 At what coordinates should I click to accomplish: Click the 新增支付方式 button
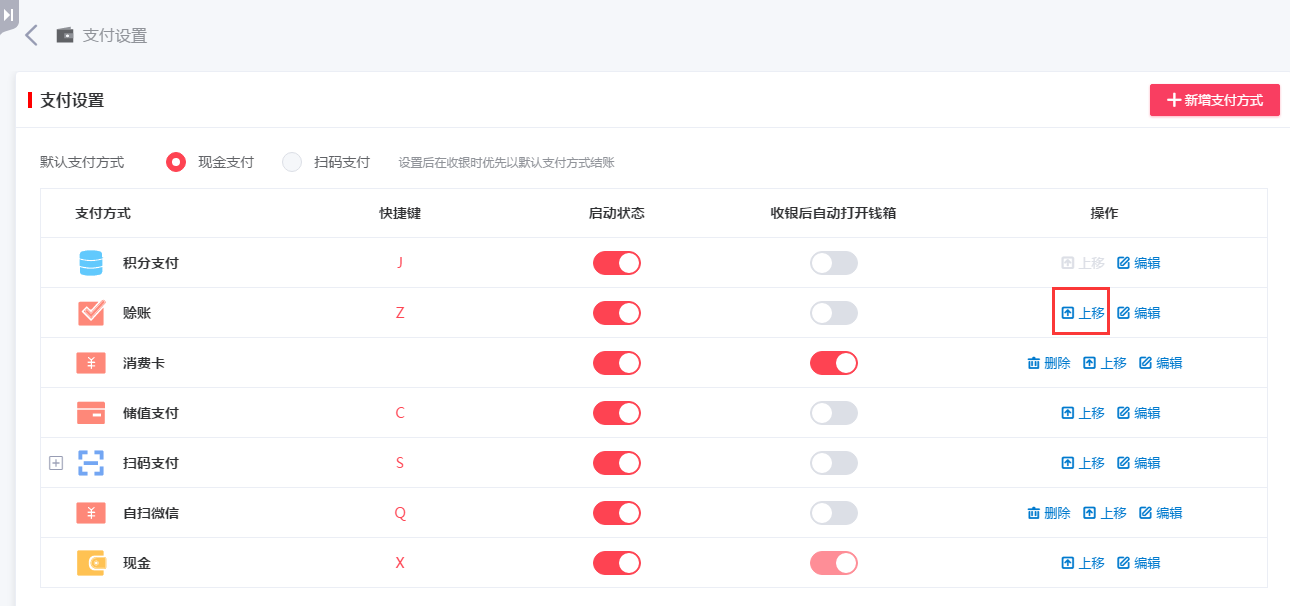click(x=1214, y=100)
